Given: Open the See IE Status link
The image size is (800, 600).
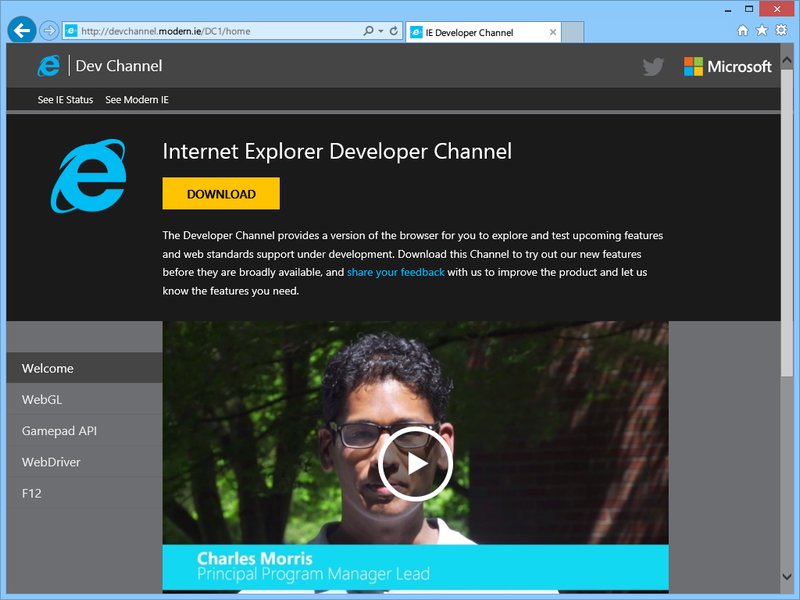Looking at the screenshot, I should pyautogui.click(x=65, y=99).
